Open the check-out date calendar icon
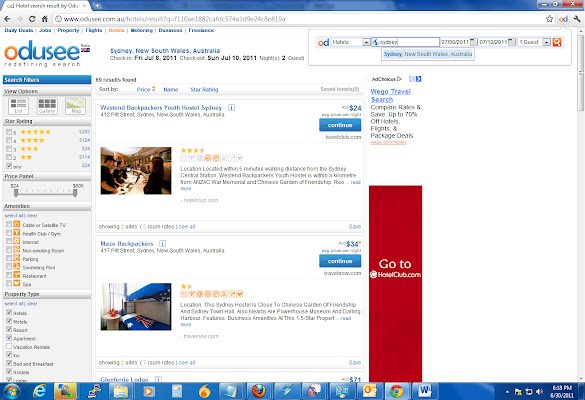 coord(512,42)
